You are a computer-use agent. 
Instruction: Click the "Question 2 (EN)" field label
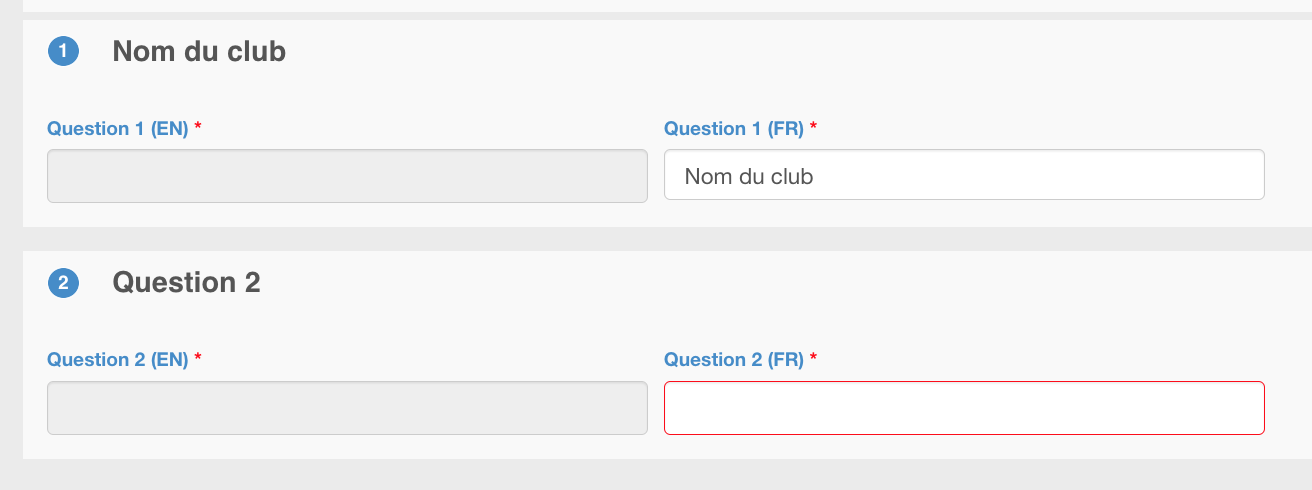pos(118,360)
